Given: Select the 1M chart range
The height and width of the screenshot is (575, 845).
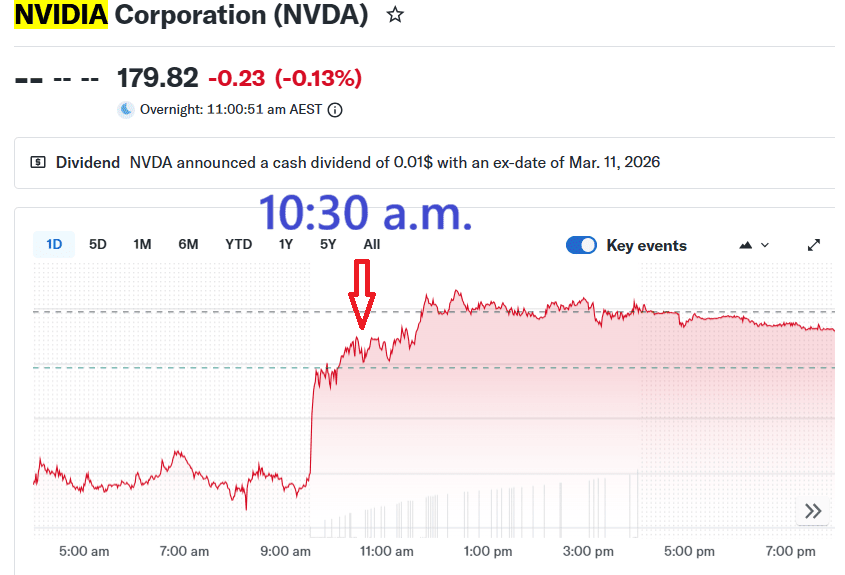Looking at the screenshot, I should (x=142, y=244).
